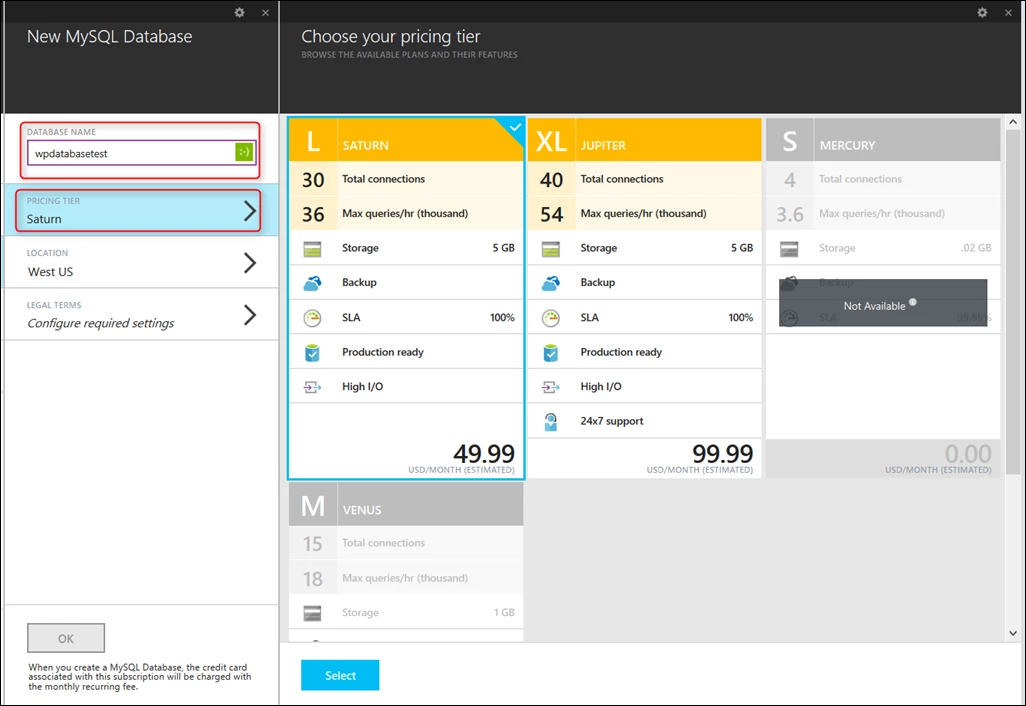Select the L Saturn plan header
The height and width of the screenshot is (706, 1026).
(x=406, y=140)
